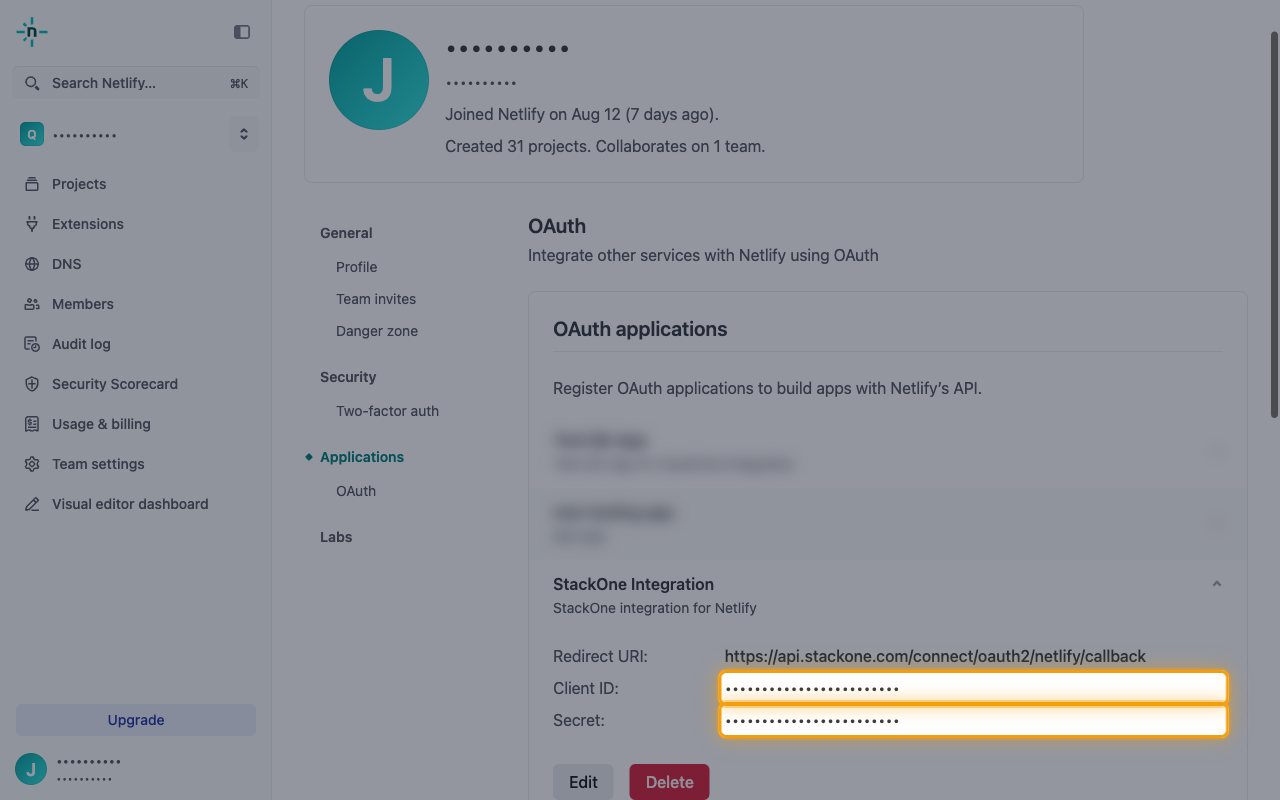This screenshot has height=800, width=1280.
Task: Open the OAuth subsection link
Action: 356,491
